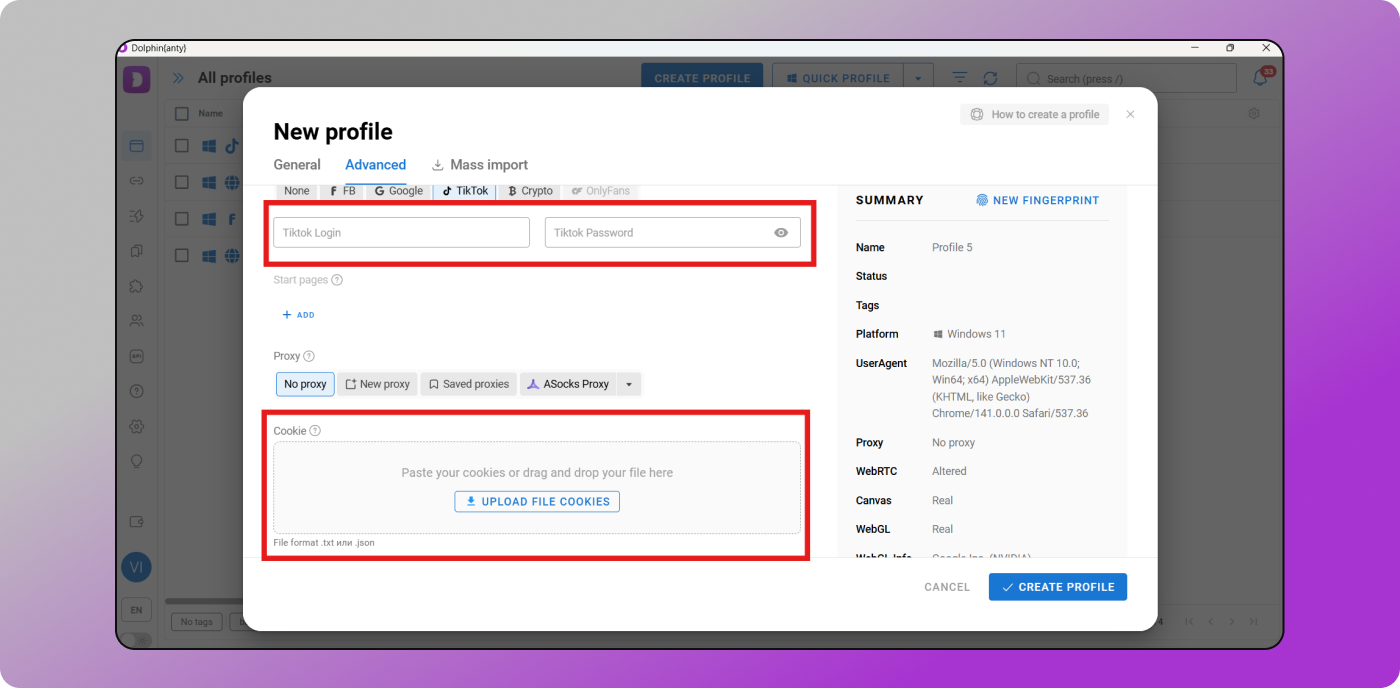This screenshot has height=688, width=1400.
Task: Open the settings gear in left sidebar
Action: pos(137,427)
